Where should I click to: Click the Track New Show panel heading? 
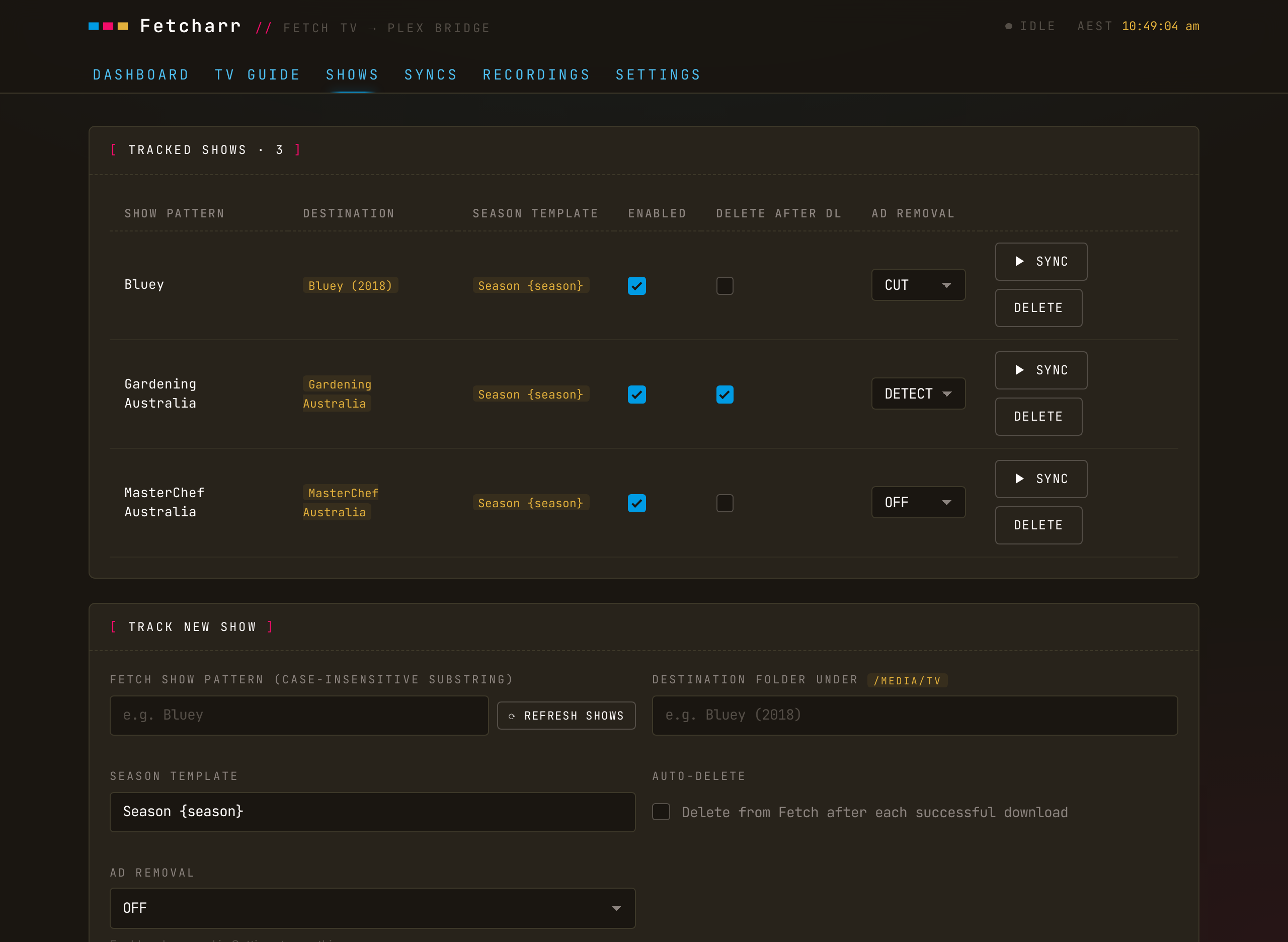tap(192, 627)
